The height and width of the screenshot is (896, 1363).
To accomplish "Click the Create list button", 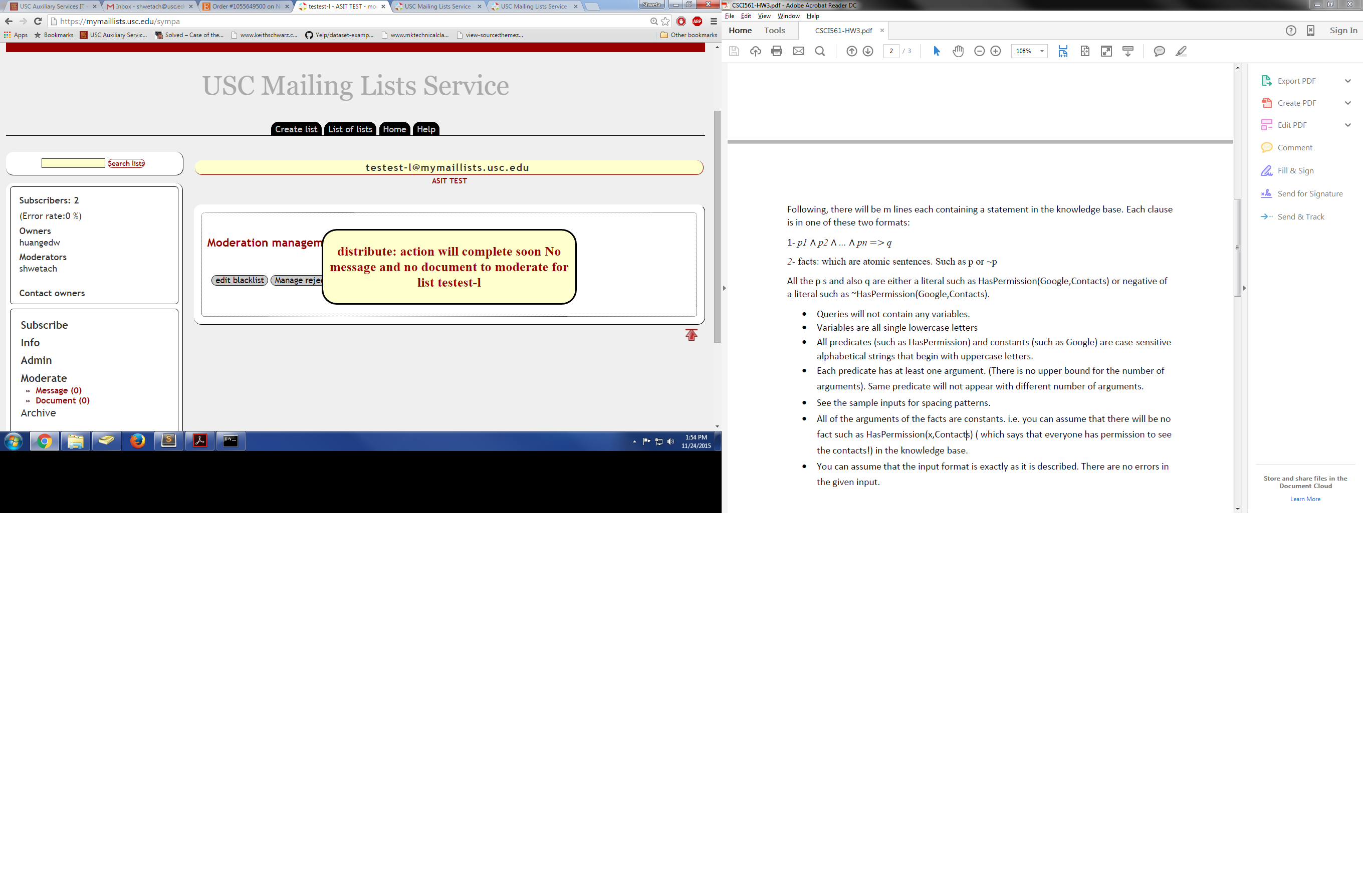I will 296,129.
